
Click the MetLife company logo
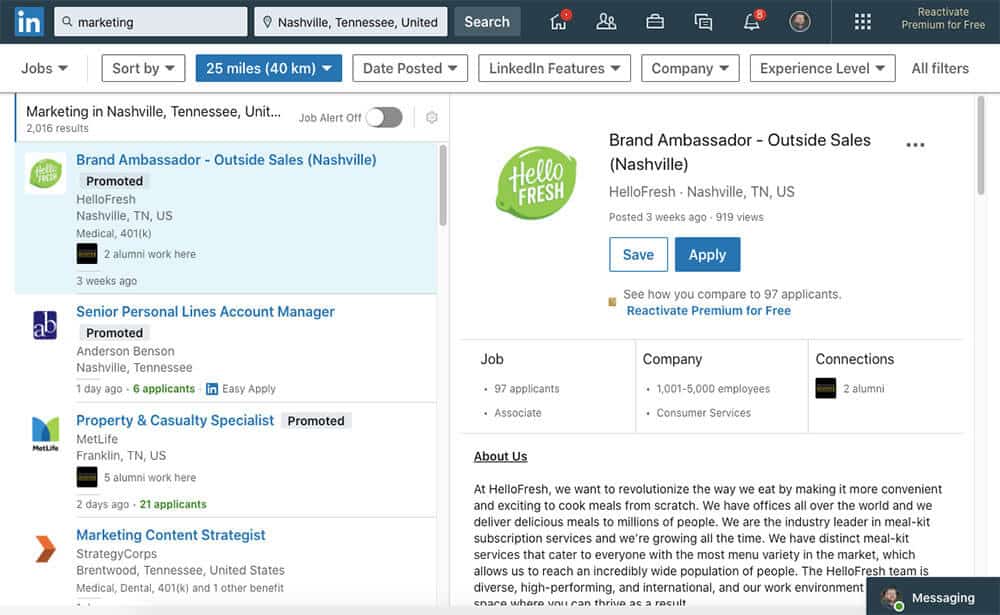[x=45, y=433]
